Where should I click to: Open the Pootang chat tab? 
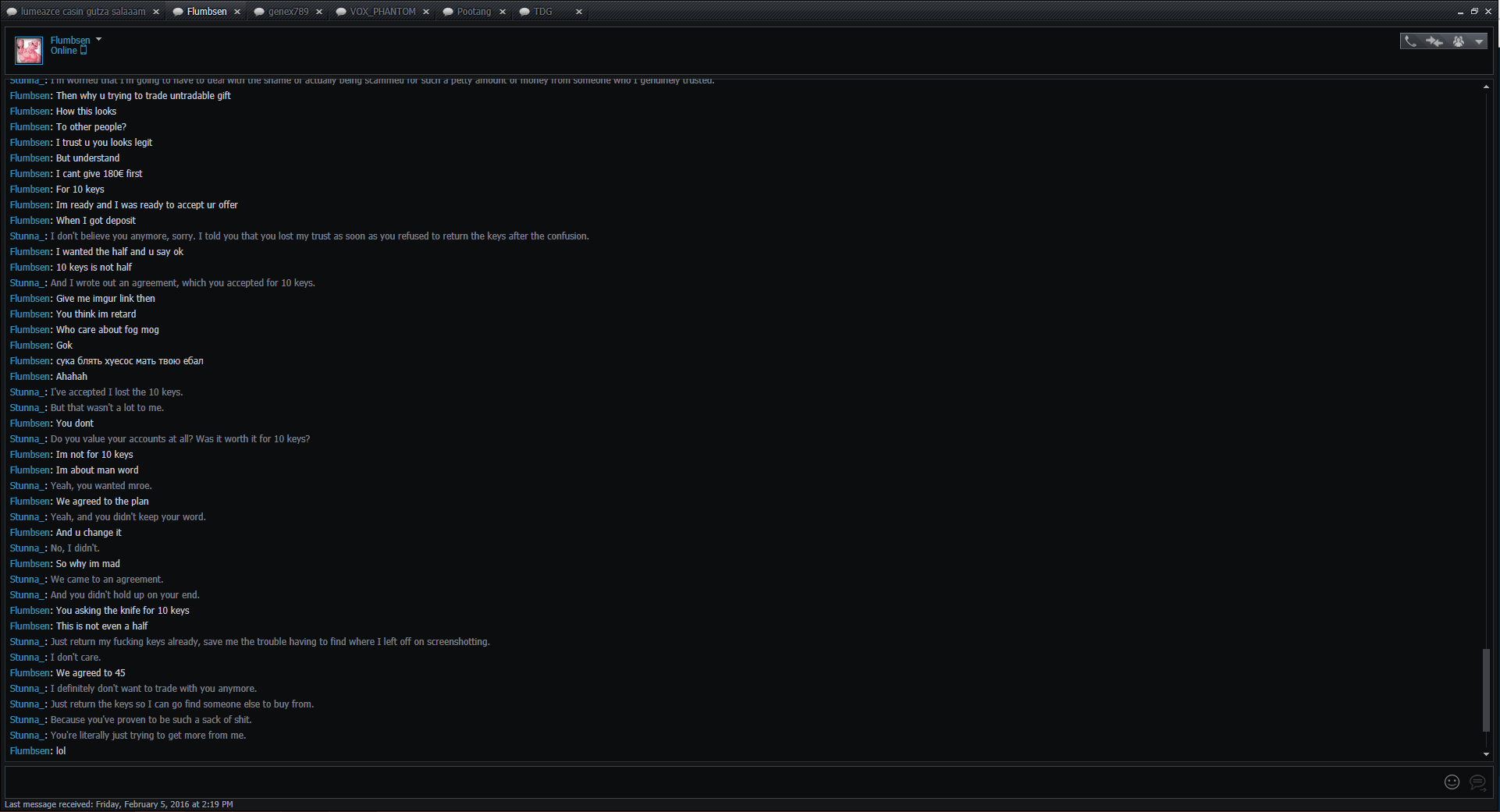tap(473, 12)
